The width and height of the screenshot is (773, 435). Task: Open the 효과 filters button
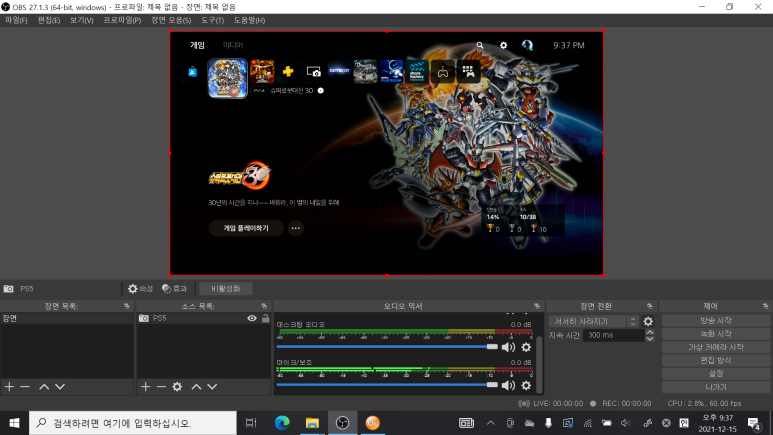175,289
